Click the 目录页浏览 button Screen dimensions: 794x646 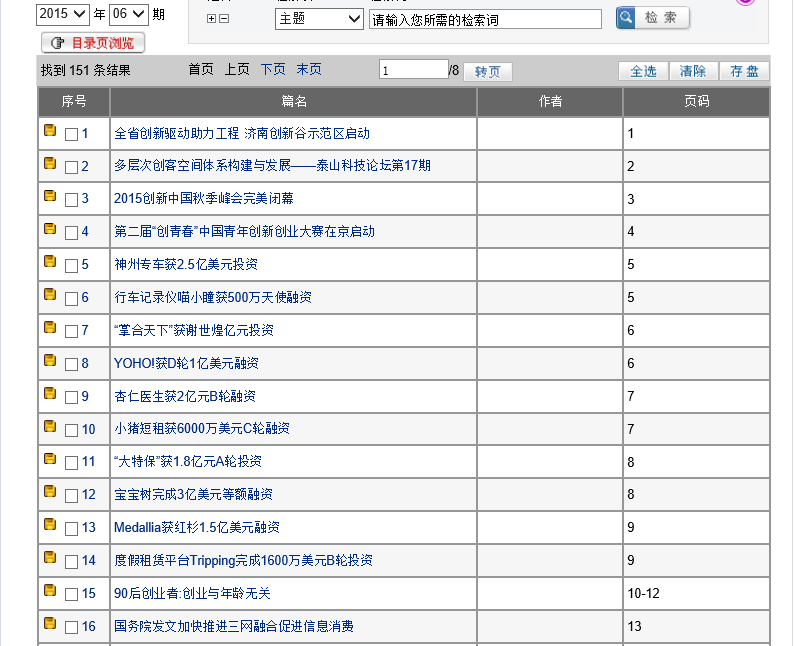93,43
